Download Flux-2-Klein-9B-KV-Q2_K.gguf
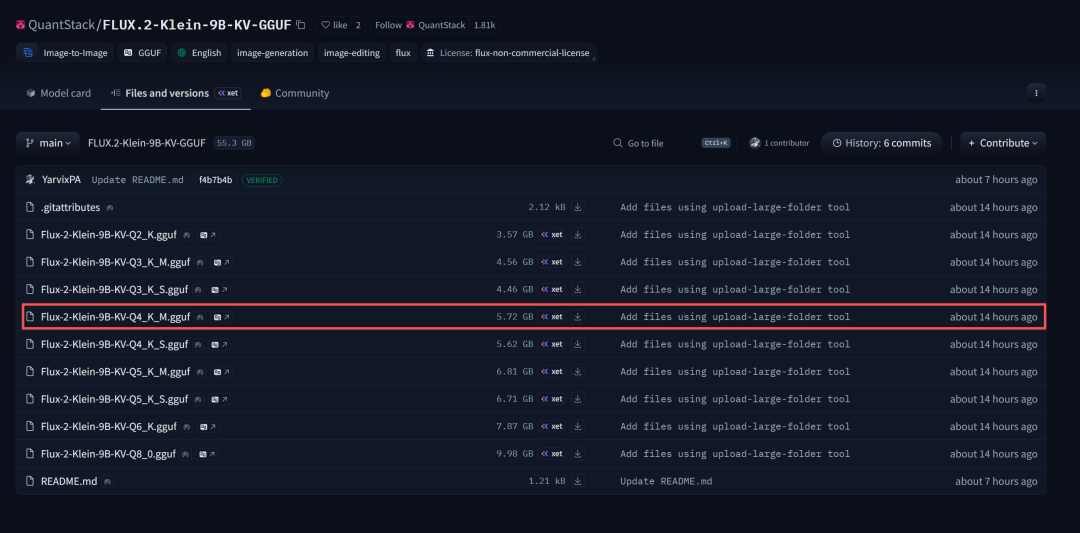 [578, 235]
